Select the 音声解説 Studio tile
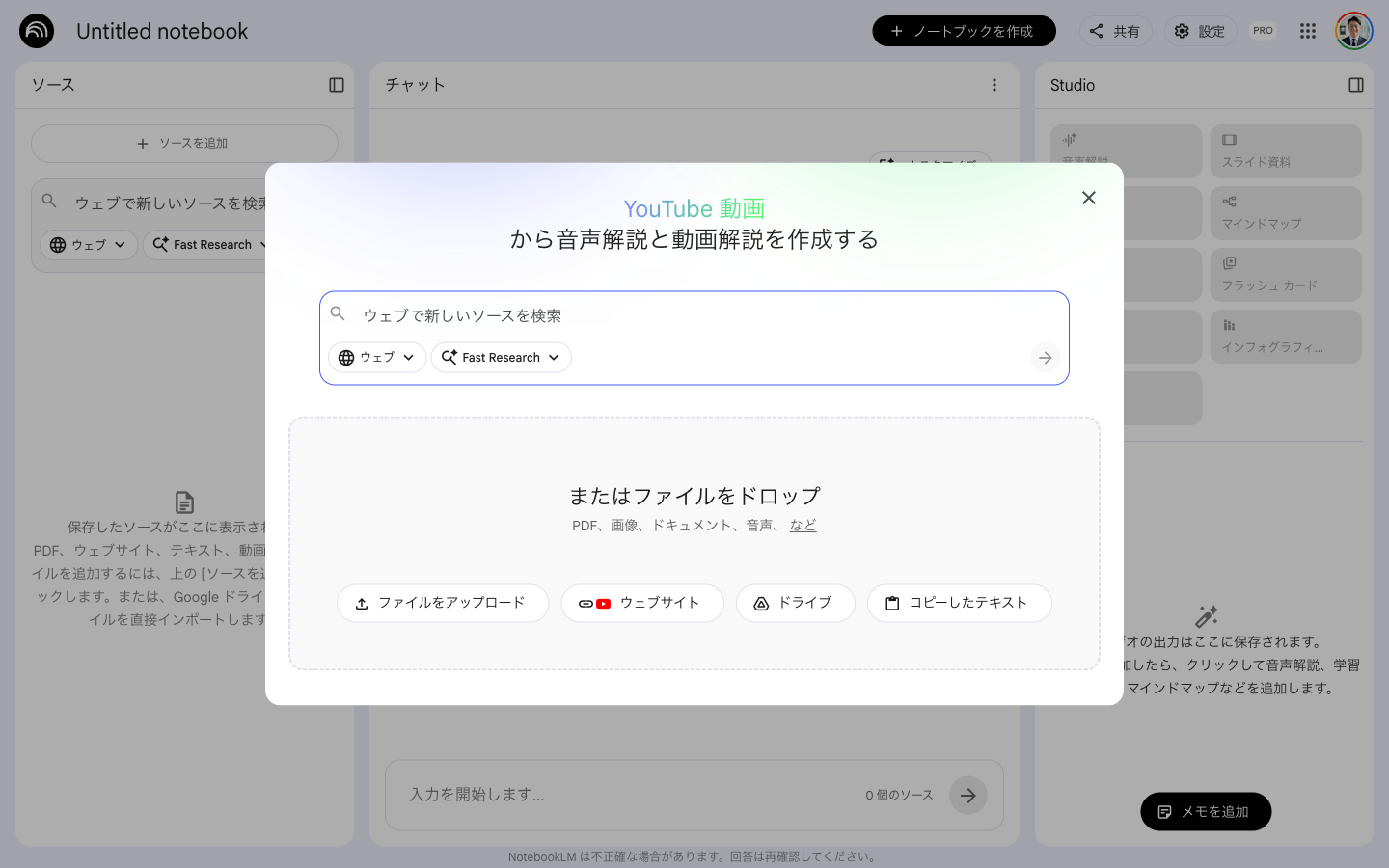The width and height of the screenshot is (1389, 868). (x=1126, y=151)
